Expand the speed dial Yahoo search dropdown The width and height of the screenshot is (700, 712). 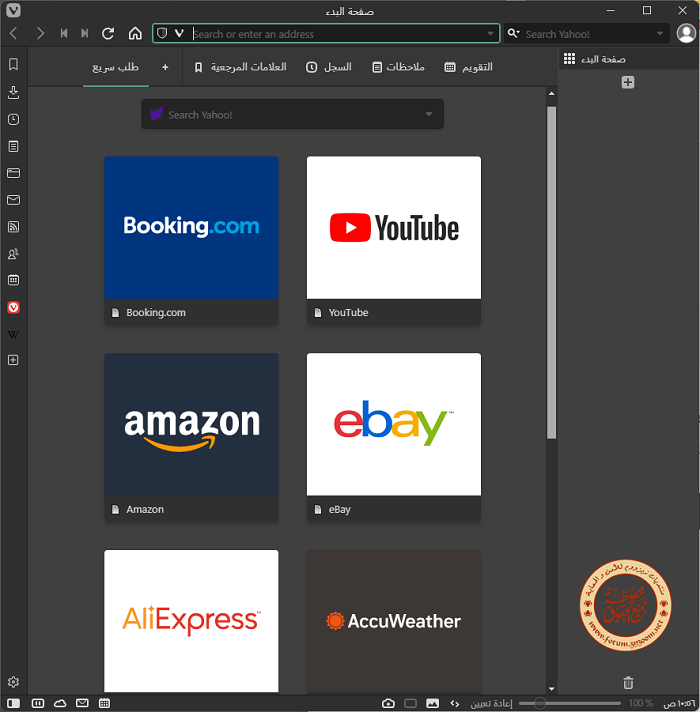pos(429,114)
